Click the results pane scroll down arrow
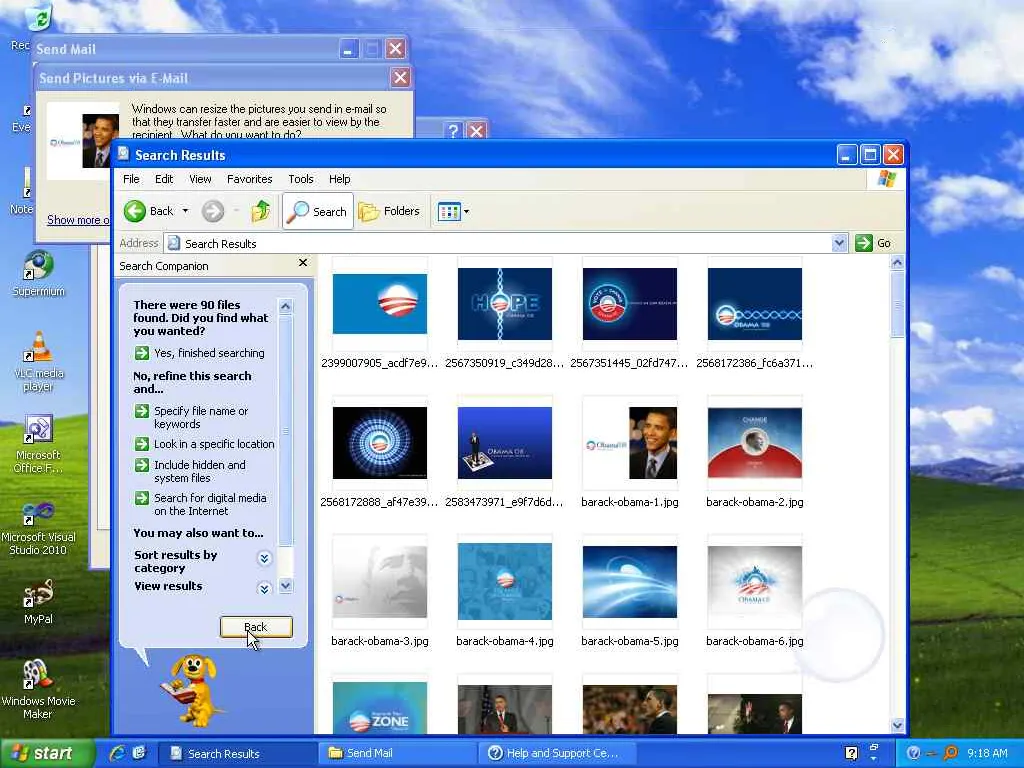This screenshot has width=1024, height=768. (897, 725)
